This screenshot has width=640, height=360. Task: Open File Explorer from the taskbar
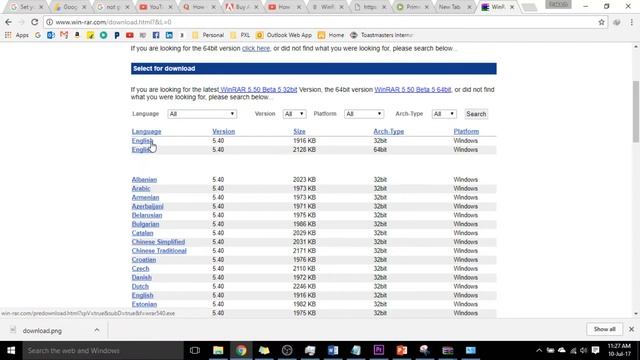[218, 351]
